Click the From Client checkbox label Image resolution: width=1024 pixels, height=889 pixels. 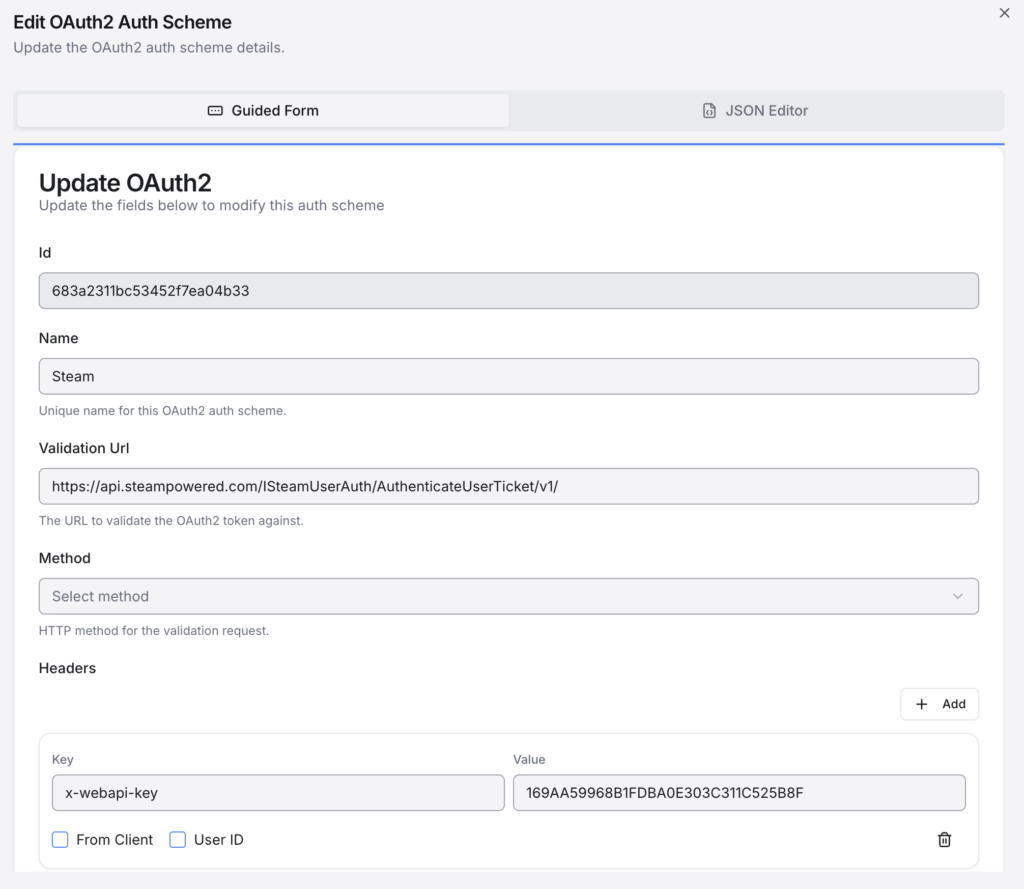[x=115, y=840]
